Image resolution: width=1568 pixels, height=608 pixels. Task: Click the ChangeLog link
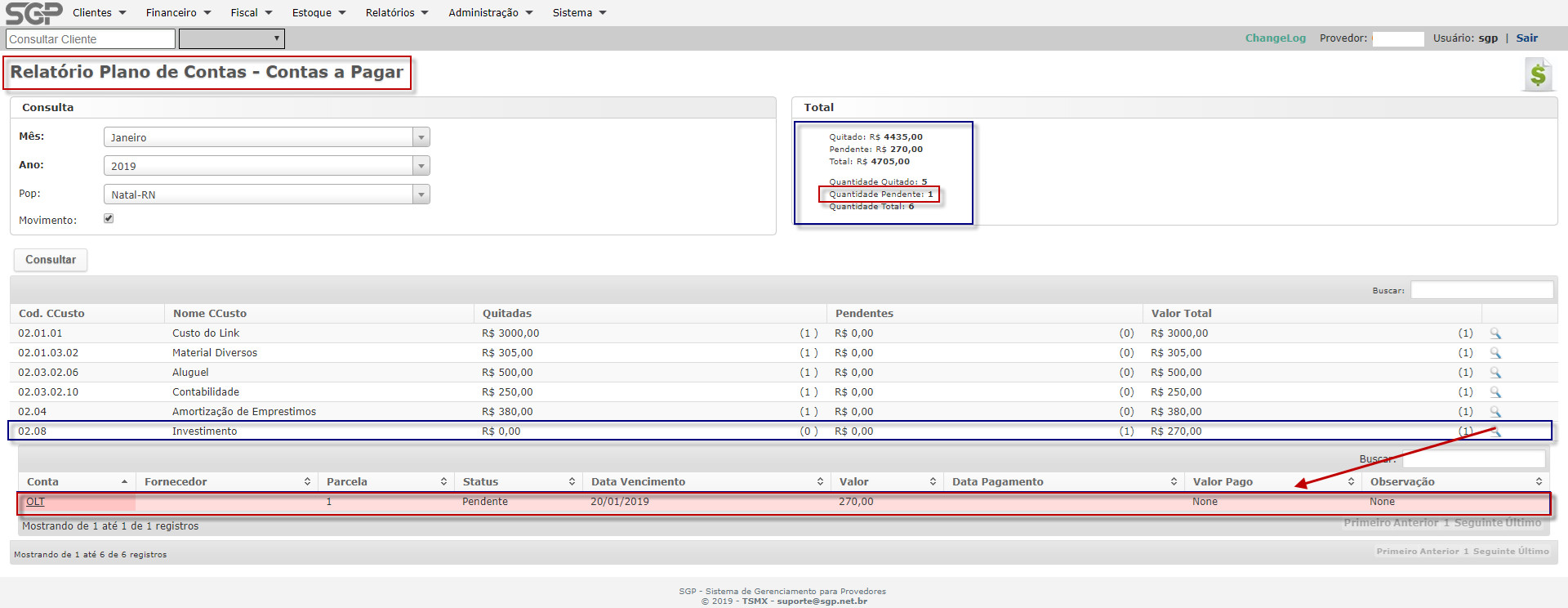(x=1275, y=38)
